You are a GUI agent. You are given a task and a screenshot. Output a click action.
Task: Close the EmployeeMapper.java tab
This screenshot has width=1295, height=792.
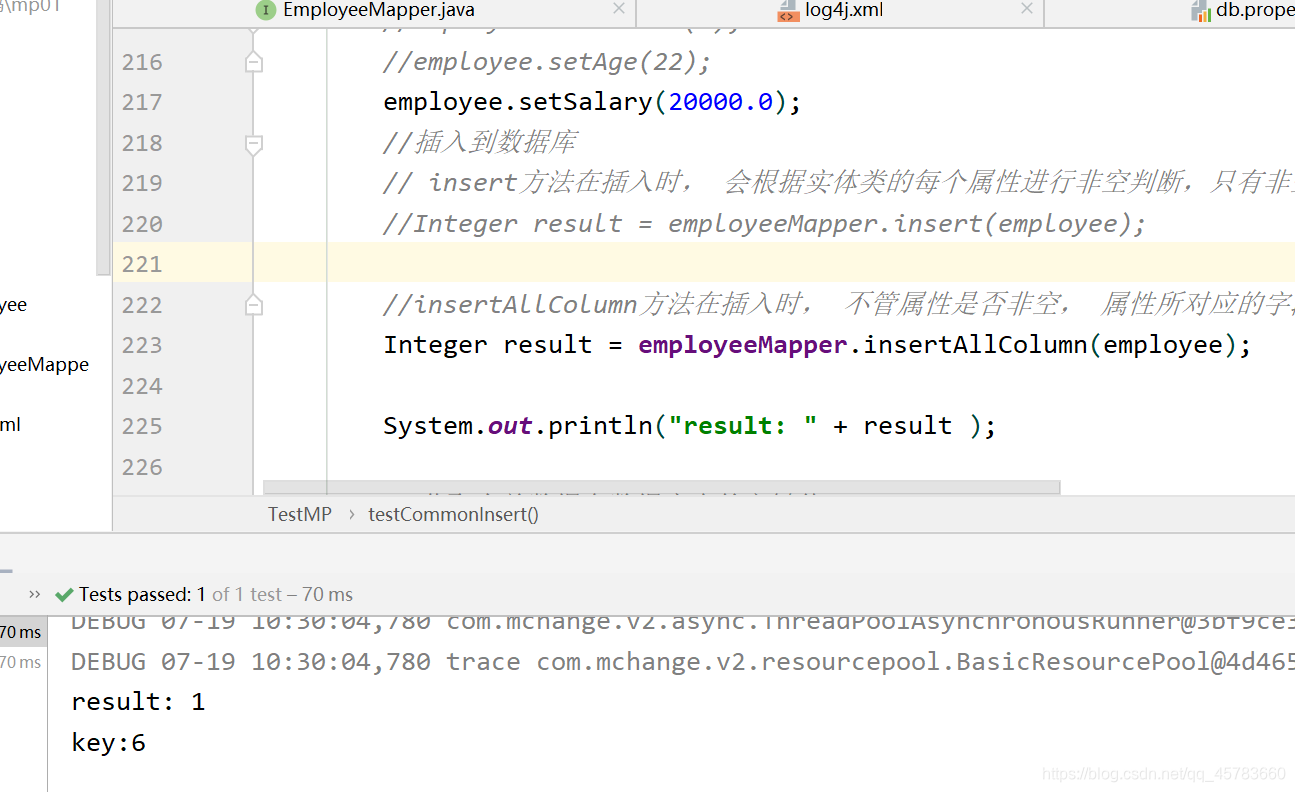(x=619, y=9)
